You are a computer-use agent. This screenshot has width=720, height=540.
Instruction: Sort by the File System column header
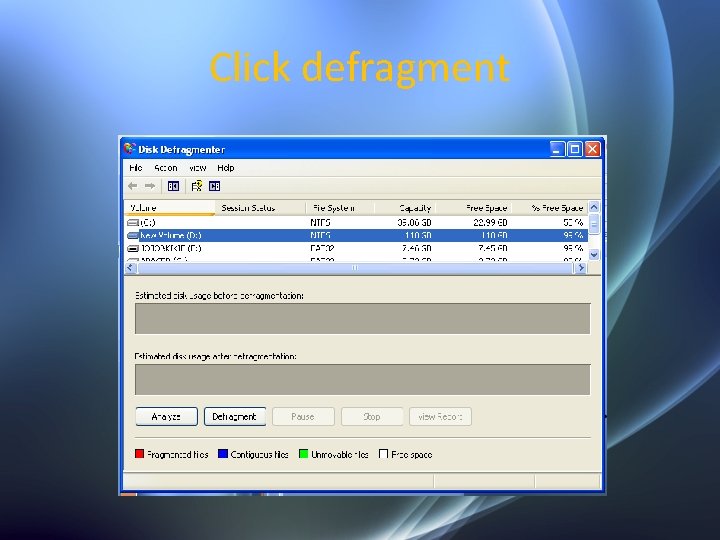pos(340,208)
